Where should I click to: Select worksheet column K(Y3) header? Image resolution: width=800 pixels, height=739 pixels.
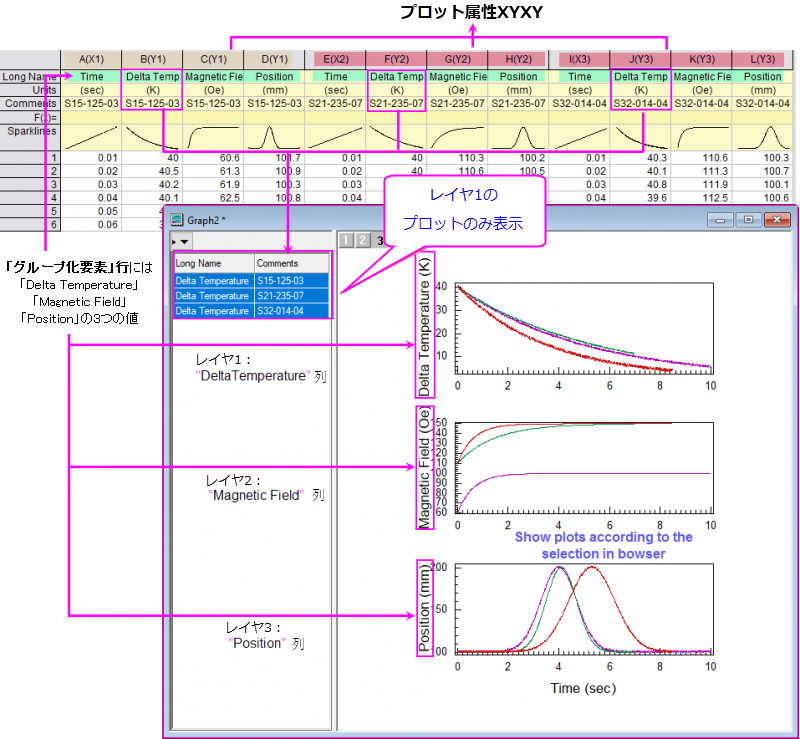click(x=702, y=59)
